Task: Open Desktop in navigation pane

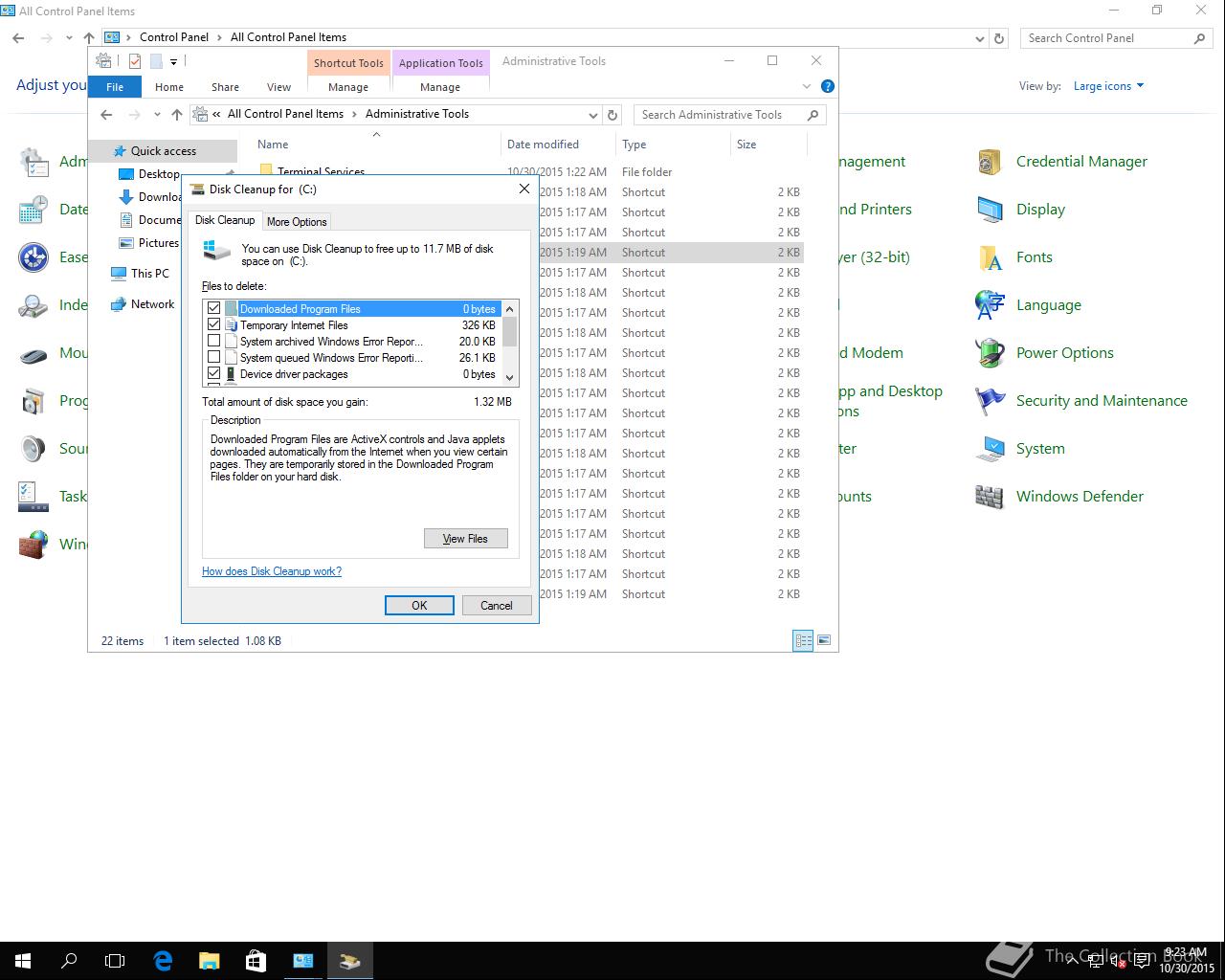Action: 158,174
